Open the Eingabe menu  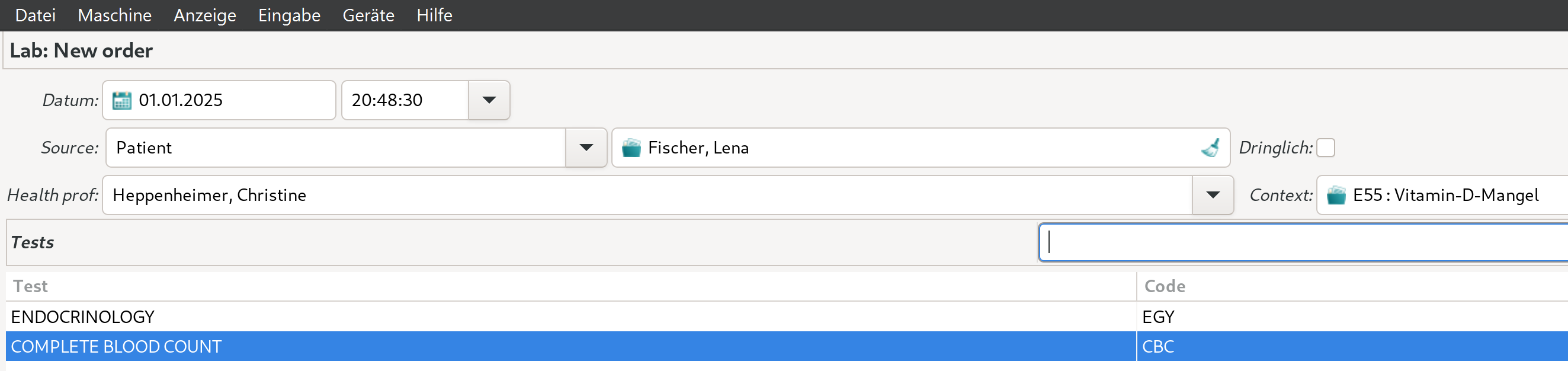pyautogui.click(x=289, y=15)
